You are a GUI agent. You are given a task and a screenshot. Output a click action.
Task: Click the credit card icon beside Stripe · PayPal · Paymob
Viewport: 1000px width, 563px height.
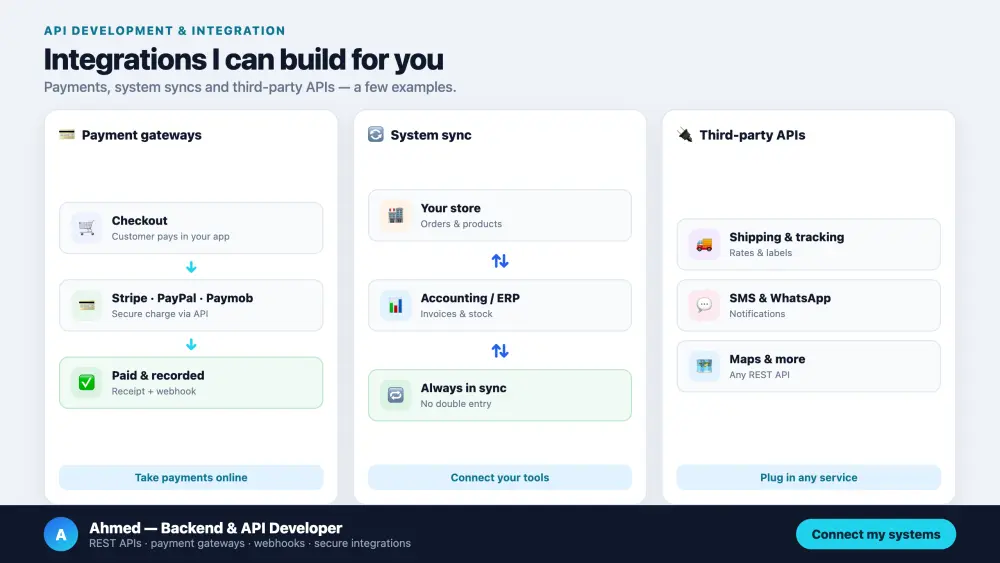point(86,305)
